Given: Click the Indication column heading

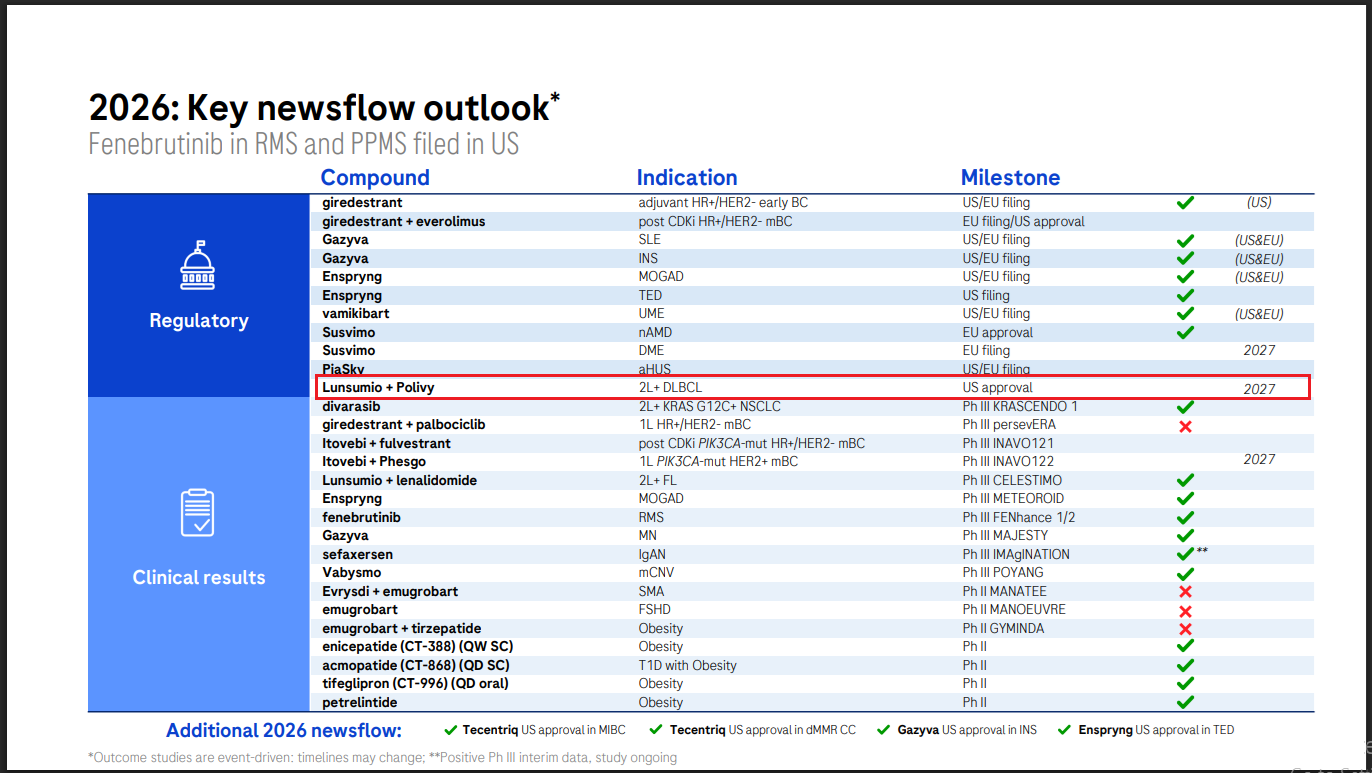Looking at the screenshot, I should [687, 178].
